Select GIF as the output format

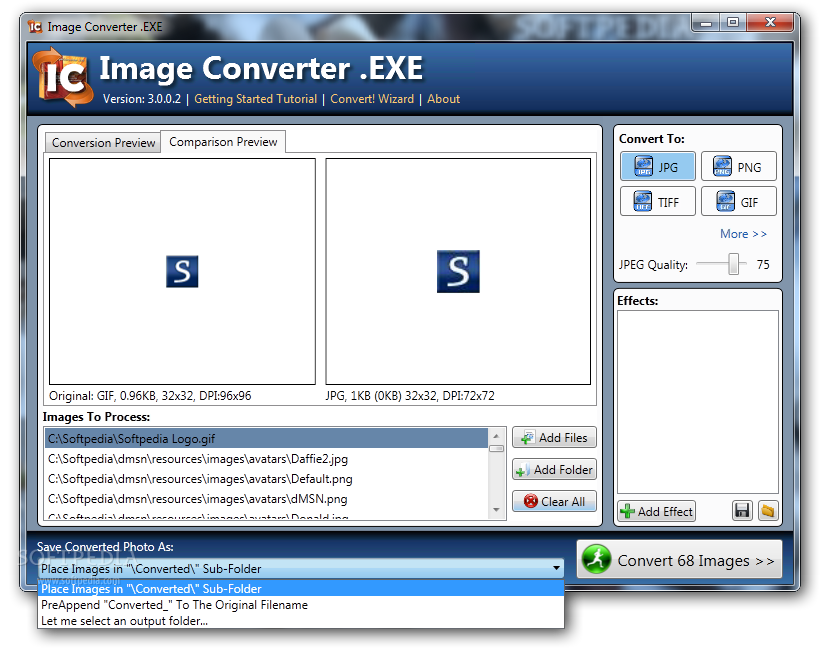click(739, 202)
